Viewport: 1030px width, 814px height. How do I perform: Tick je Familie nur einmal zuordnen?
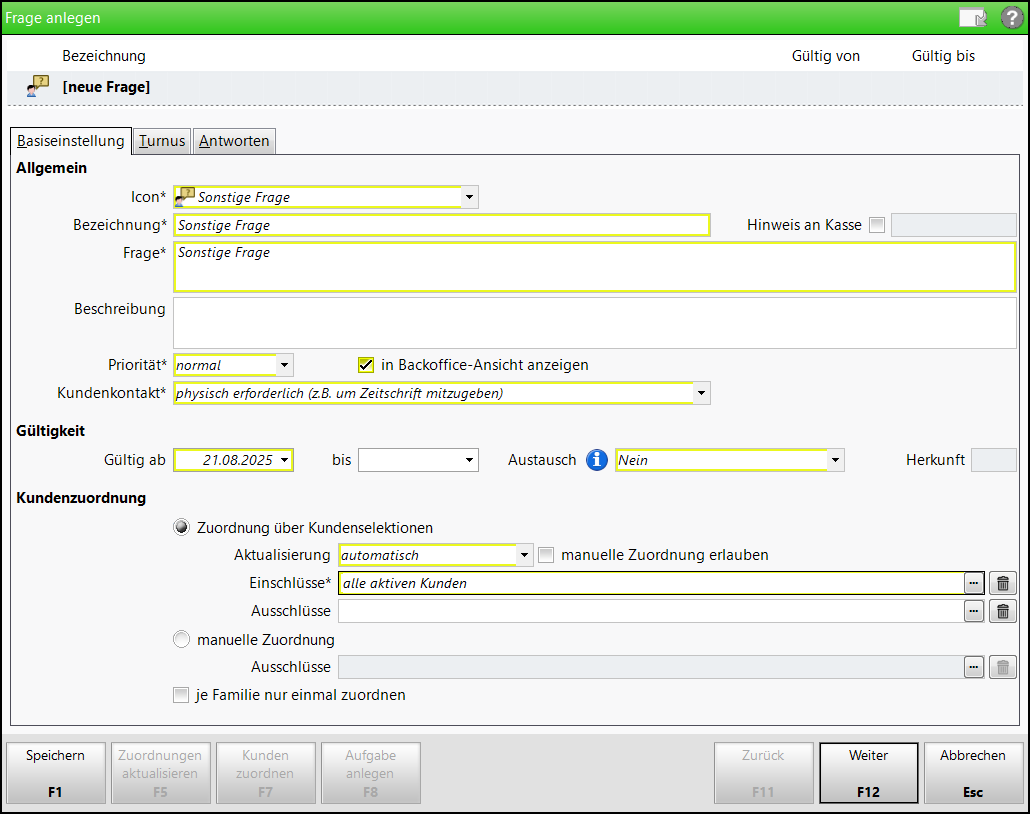pos(181,695)
